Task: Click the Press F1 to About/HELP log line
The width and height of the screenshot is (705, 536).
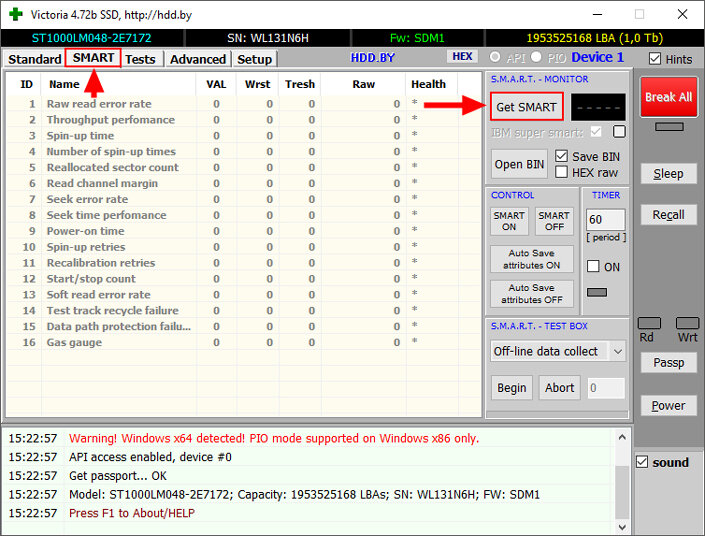Action: [132, 513]
